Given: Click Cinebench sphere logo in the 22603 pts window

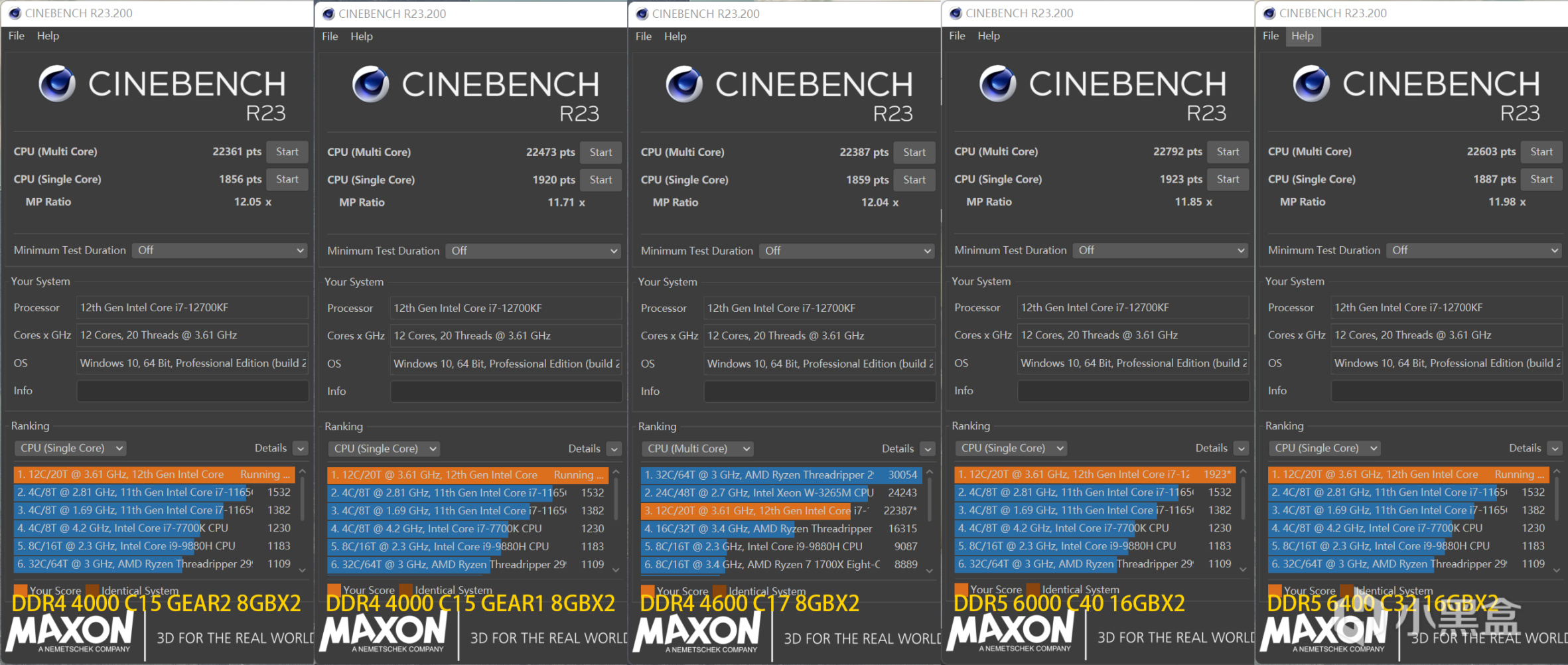Looking at the screenshot, I should (x=1311, y=84).
